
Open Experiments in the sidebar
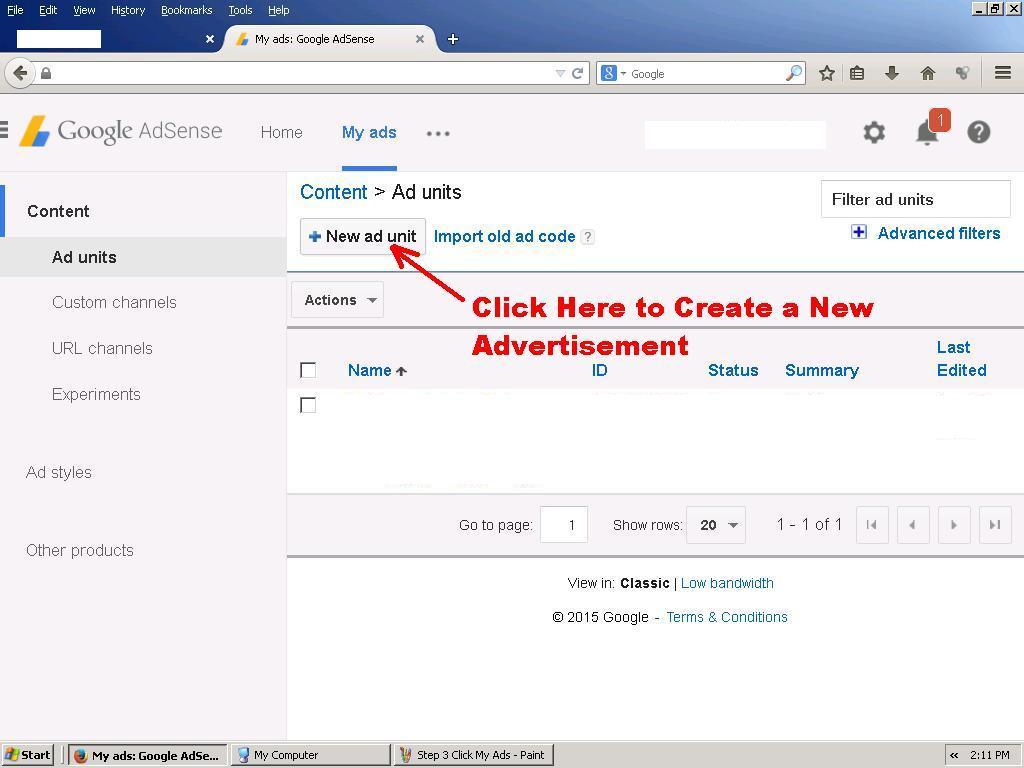96,394
